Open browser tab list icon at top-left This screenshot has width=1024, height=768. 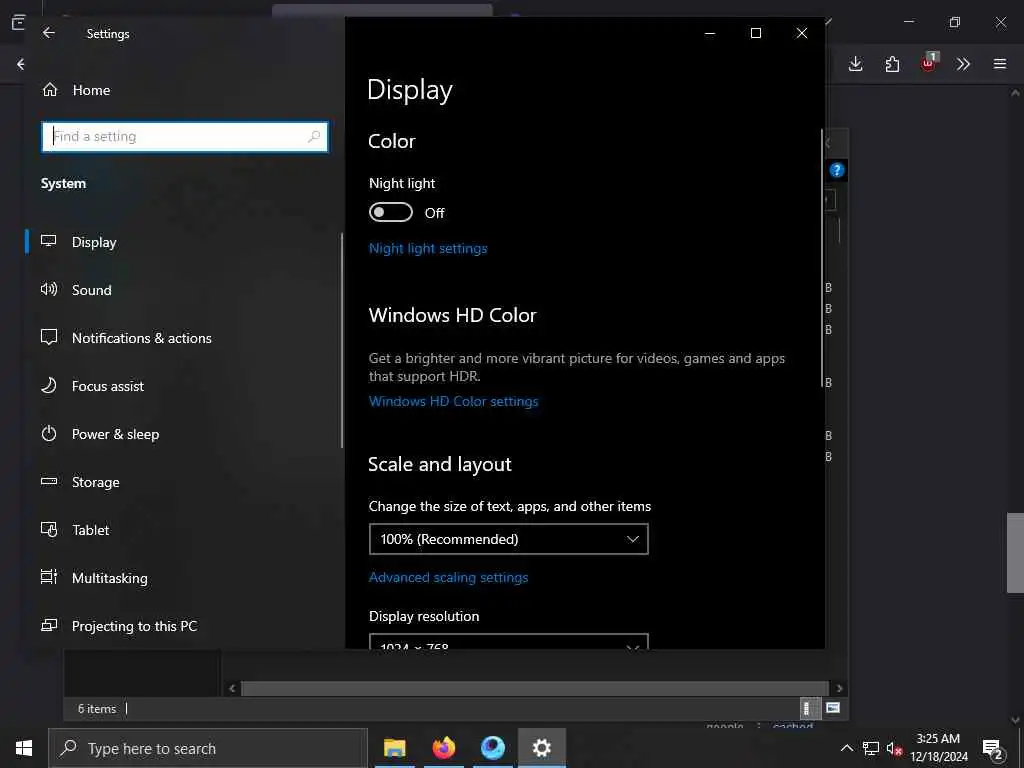point(18,22)
